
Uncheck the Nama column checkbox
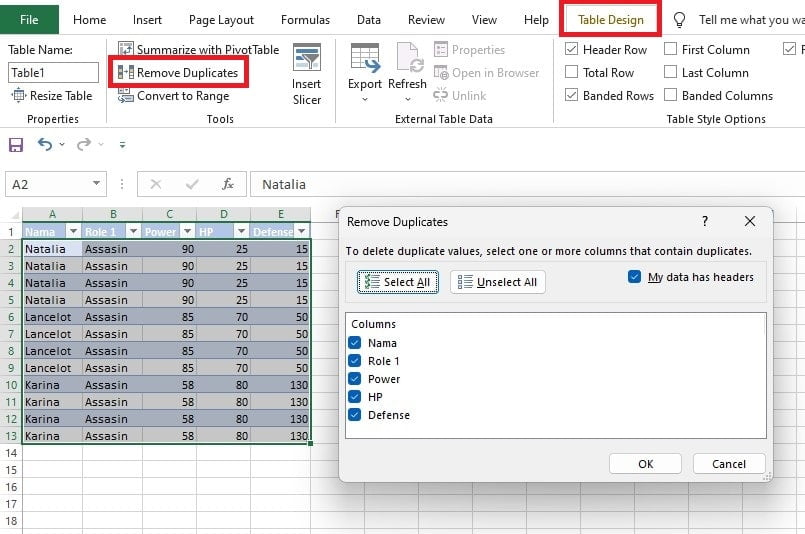[x=355, y=342]
